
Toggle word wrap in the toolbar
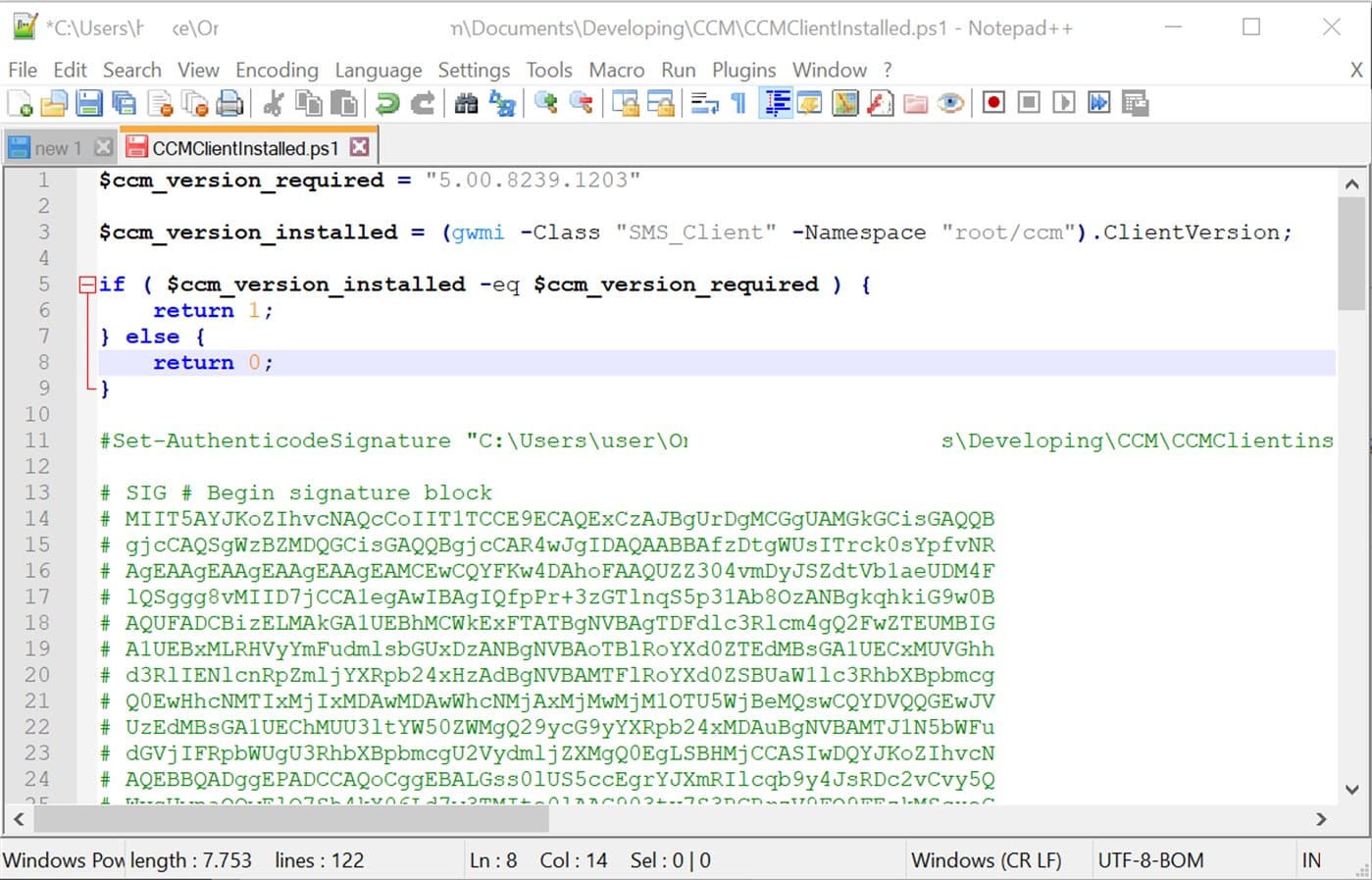(704, 103)
